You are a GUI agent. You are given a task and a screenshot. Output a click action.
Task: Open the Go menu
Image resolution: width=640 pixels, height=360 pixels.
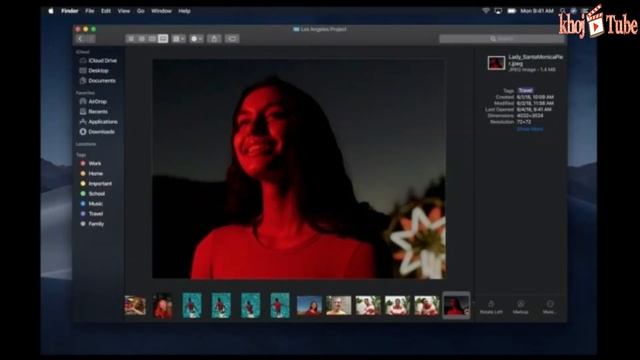tap(141, 11)
